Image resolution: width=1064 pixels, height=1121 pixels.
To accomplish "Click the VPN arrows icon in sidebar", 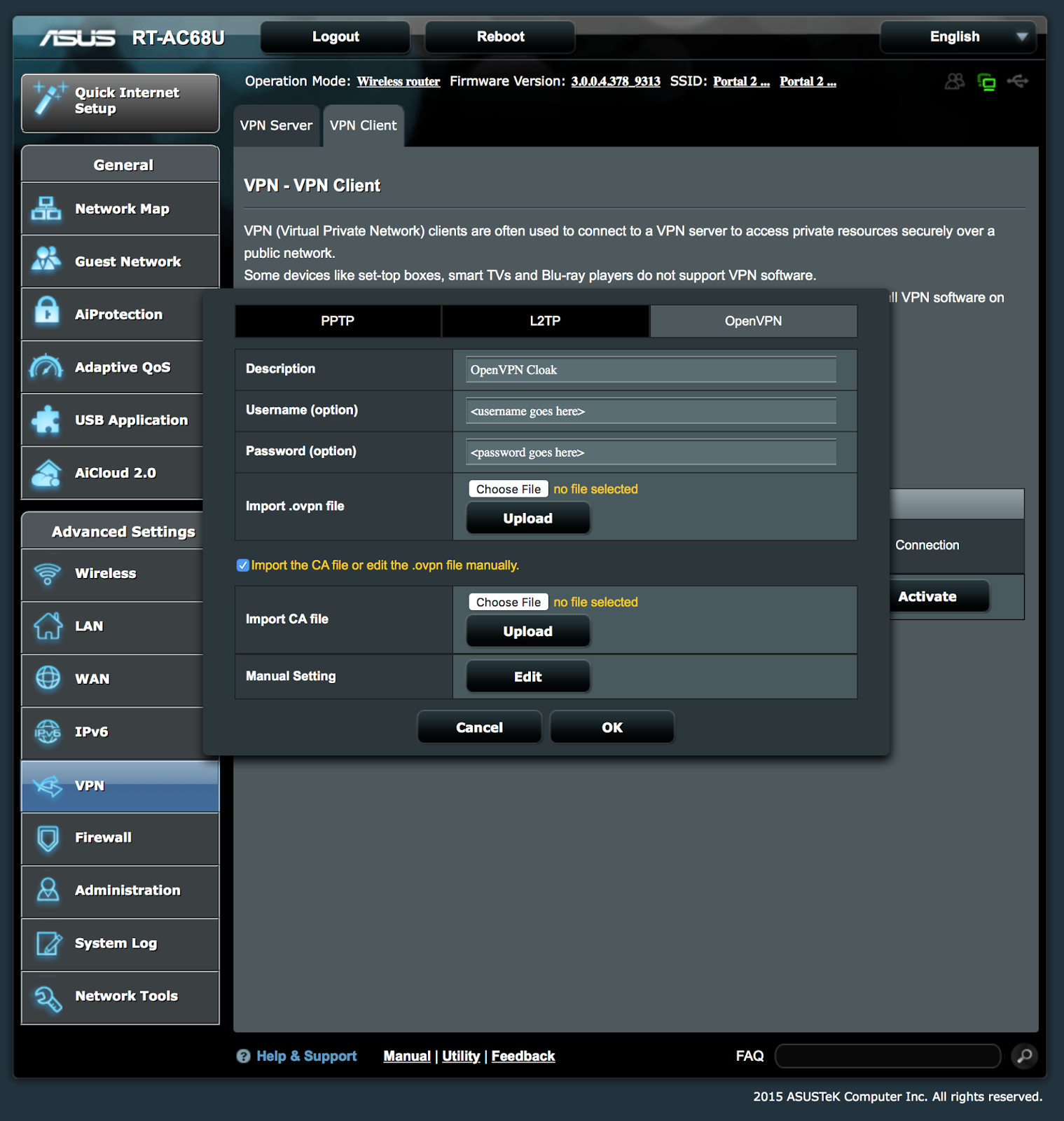I will [48, 785].
